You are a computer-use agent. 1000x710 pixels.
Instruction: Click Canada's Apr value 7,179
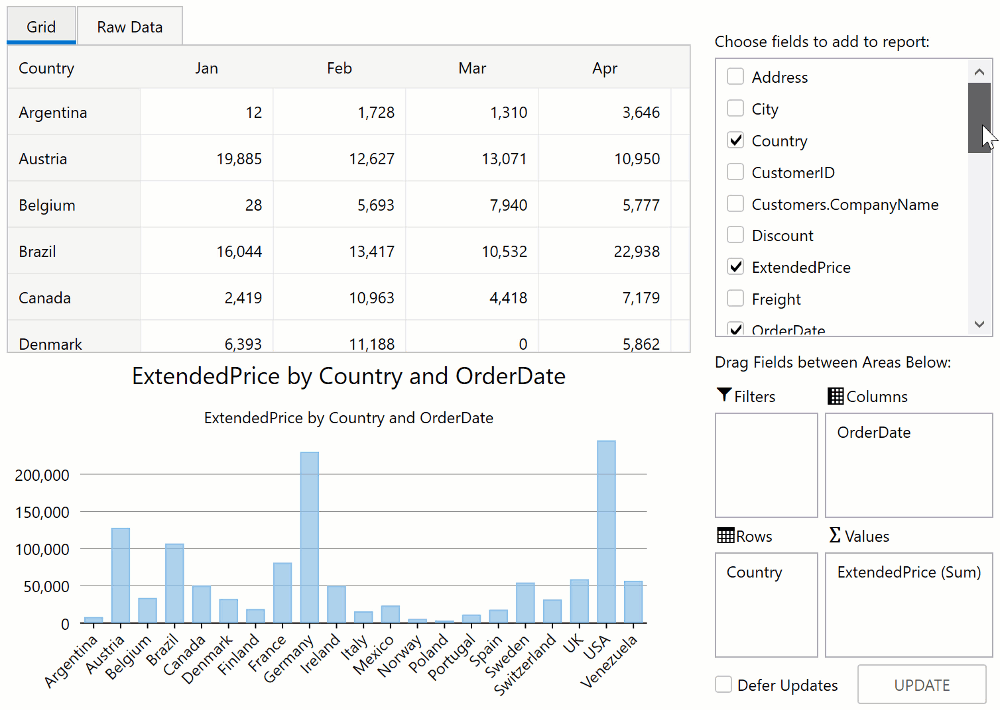(x=605, y=297)
